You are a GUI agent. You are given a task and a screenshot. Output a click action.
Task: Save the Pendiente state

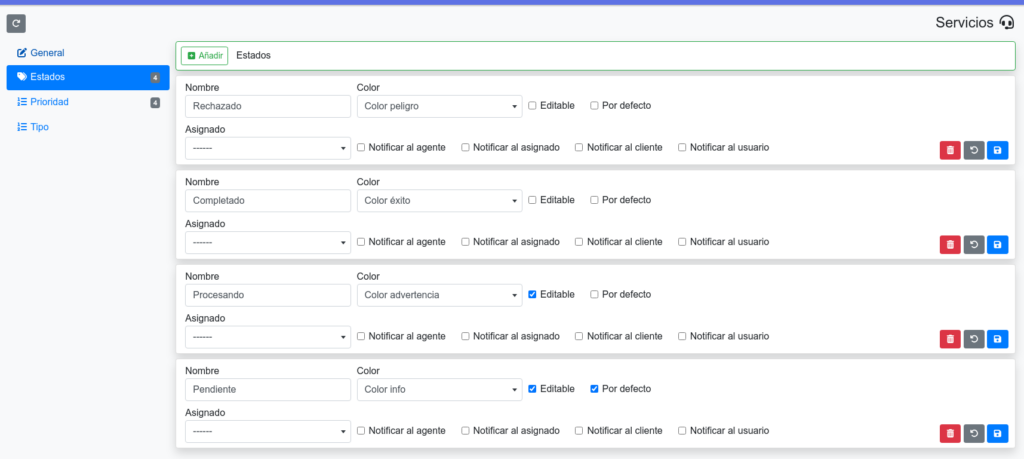click(997, 434)
